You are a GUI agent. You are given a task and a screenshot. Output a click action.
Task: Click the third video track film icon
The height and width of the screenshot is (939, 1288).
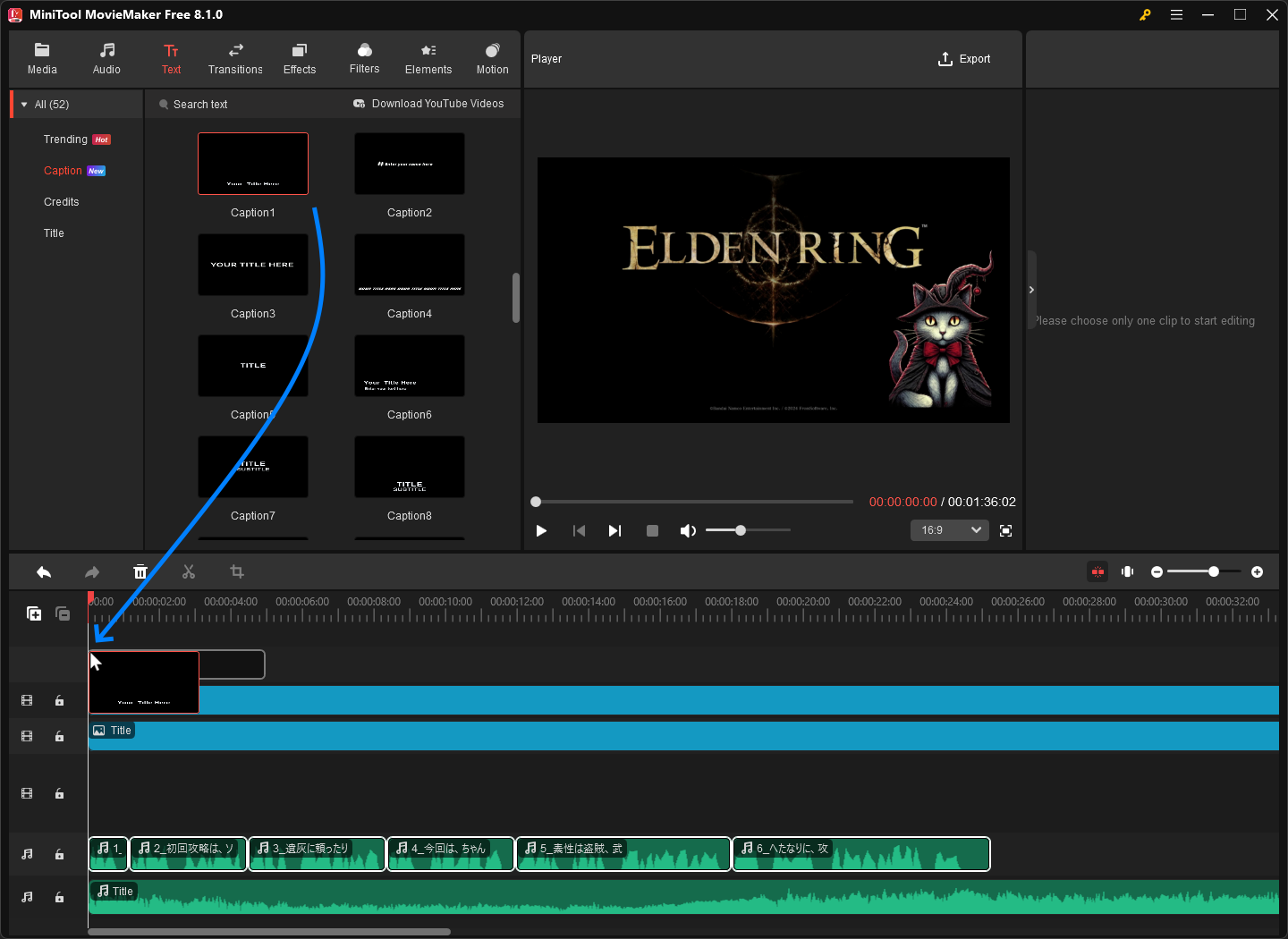27,794
